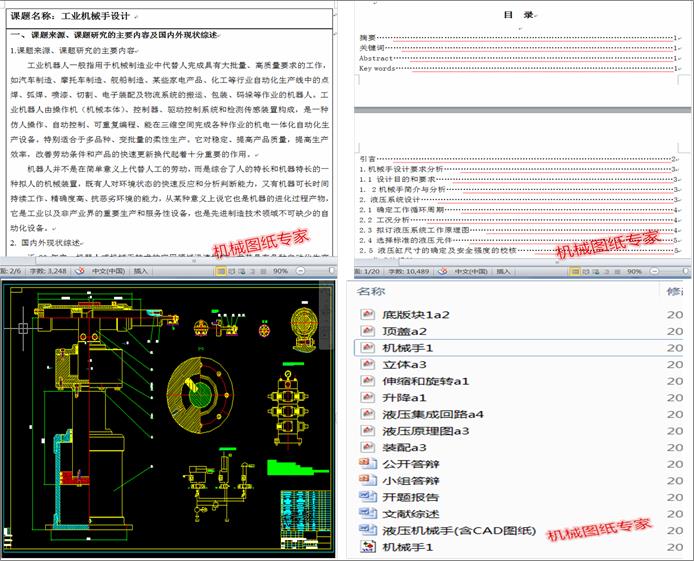Click 中文(中国) language in left Word status bar
Screen dimensions: 694x561
(108, 271)
